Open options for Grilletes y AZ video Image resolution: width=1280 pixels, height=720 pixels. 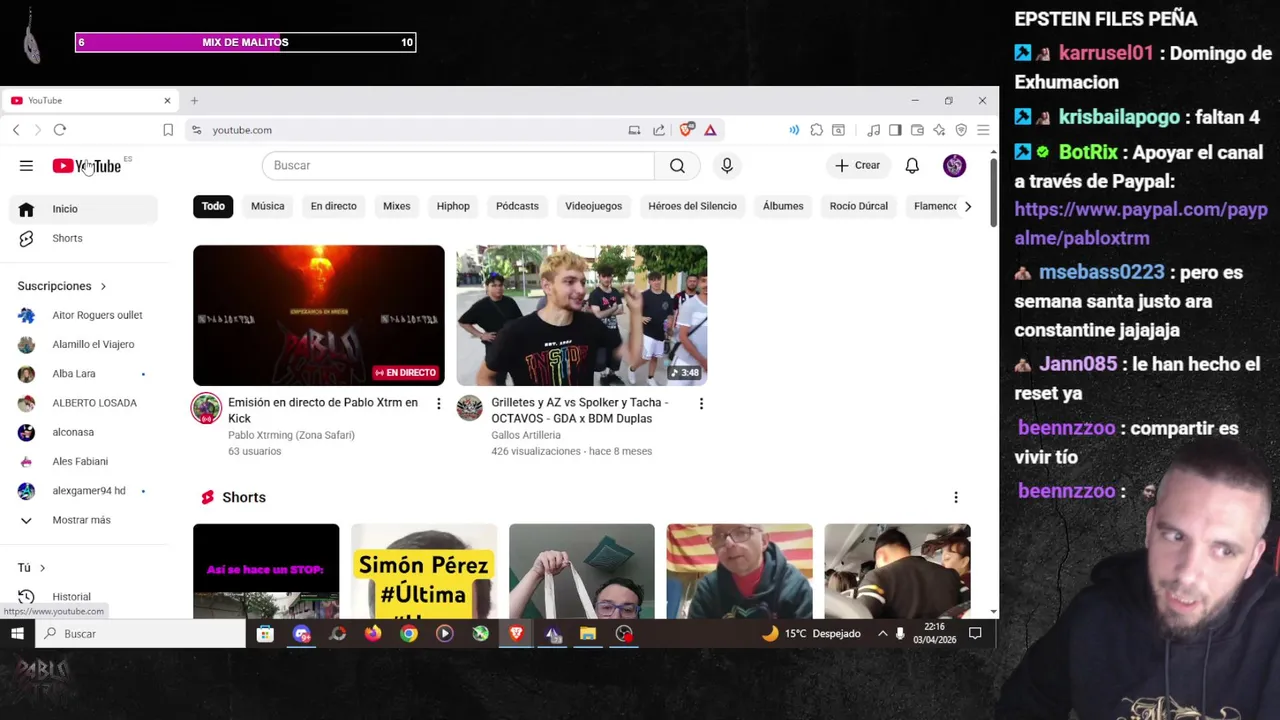click(701, 403)
